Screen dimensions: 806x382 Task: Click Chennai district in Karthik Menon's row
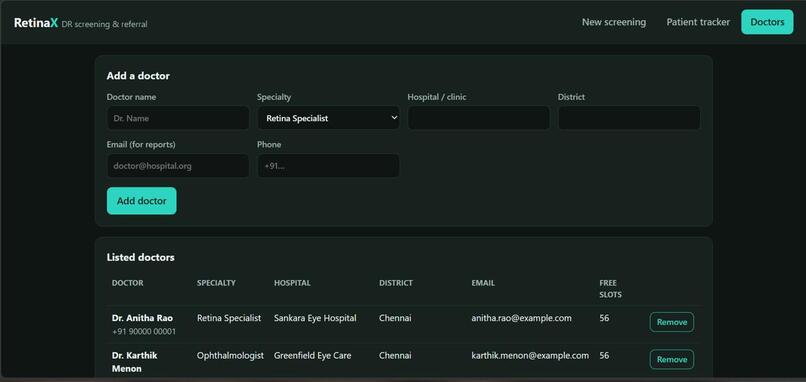[x=395, y=355]
